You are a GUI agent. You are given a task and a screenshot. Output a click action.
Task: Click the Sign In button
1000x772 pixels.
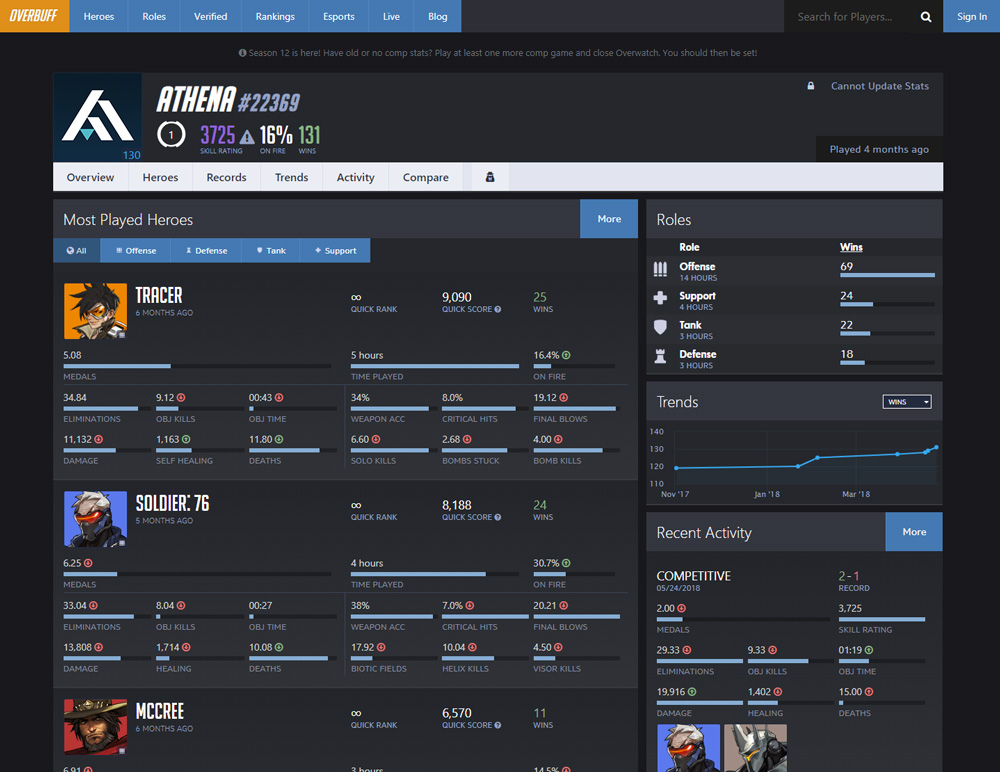click(x=971, y=16)
